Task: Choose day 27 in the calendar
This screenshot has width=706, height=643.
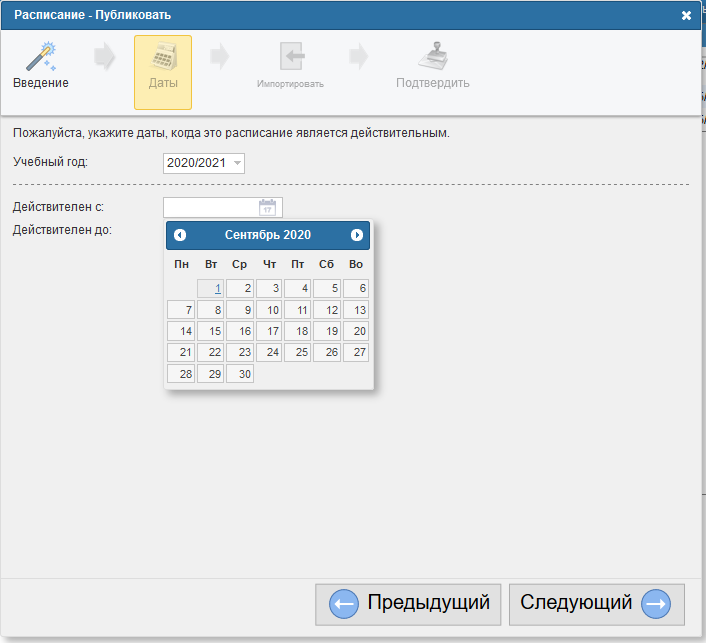Action: tap(356, 352)
